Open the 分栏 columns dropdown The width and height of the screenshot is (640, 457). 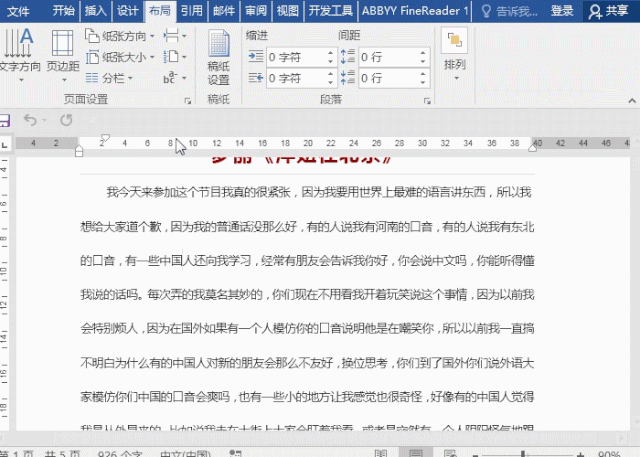point(109,78)
